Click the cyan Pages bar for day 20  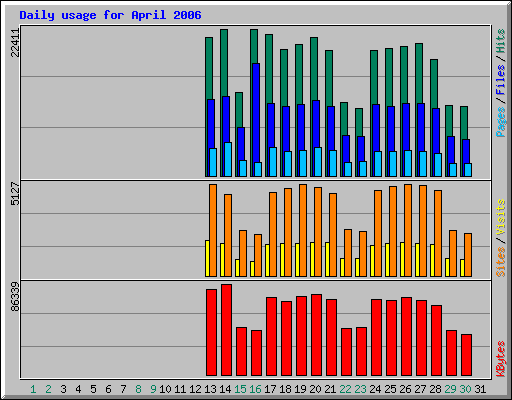coord(318,162)
